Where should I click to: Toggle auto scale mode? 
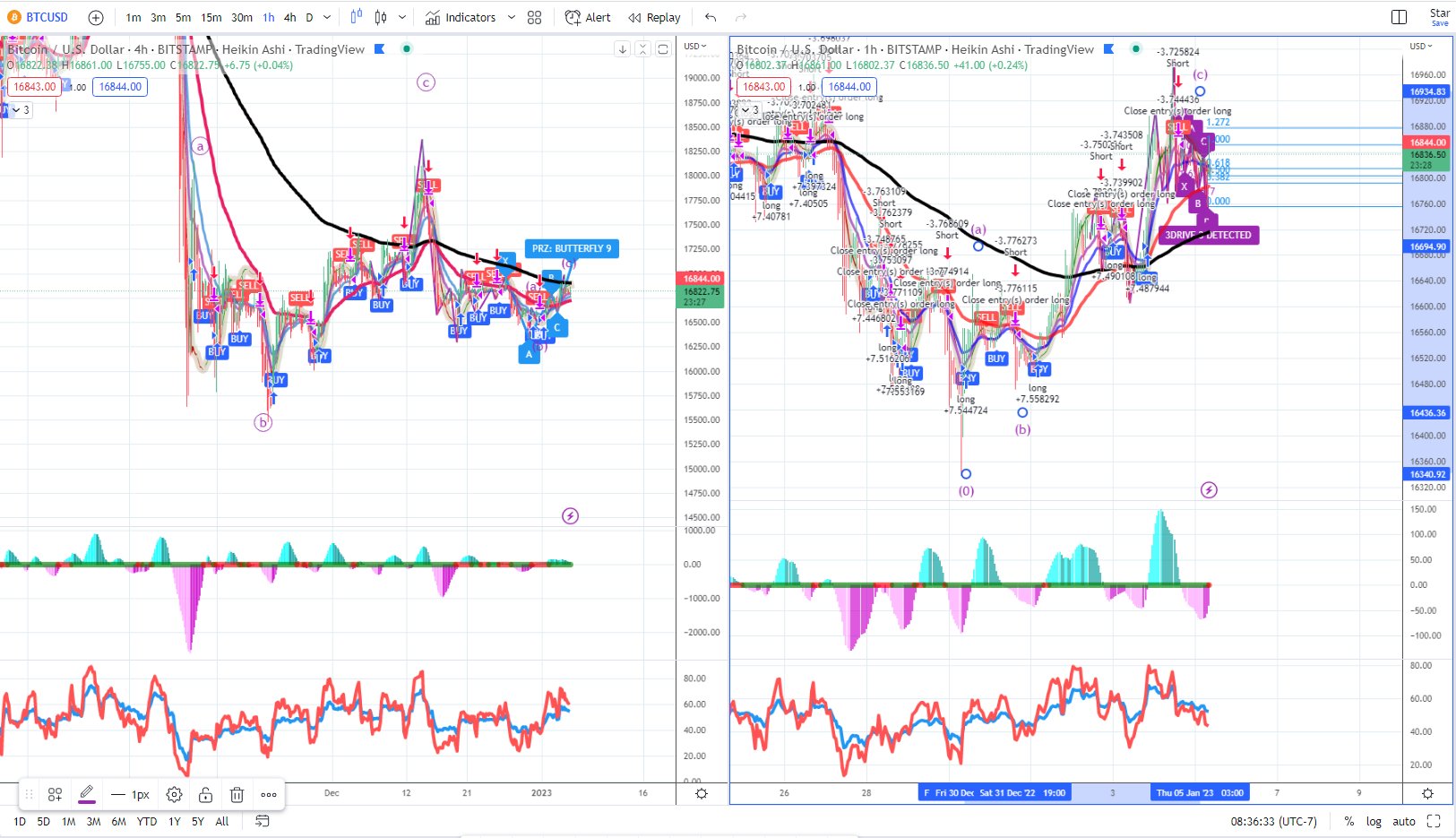click(x=1404, y=821)
